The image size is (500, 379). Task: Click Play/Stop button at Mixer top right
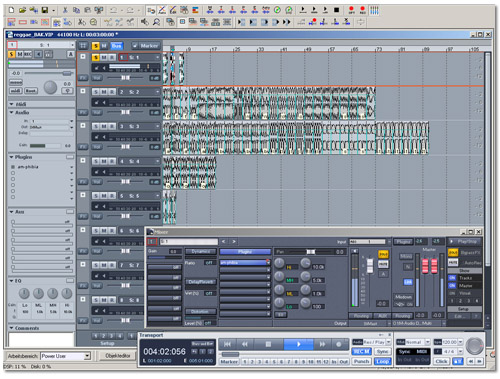pos(464,241)
